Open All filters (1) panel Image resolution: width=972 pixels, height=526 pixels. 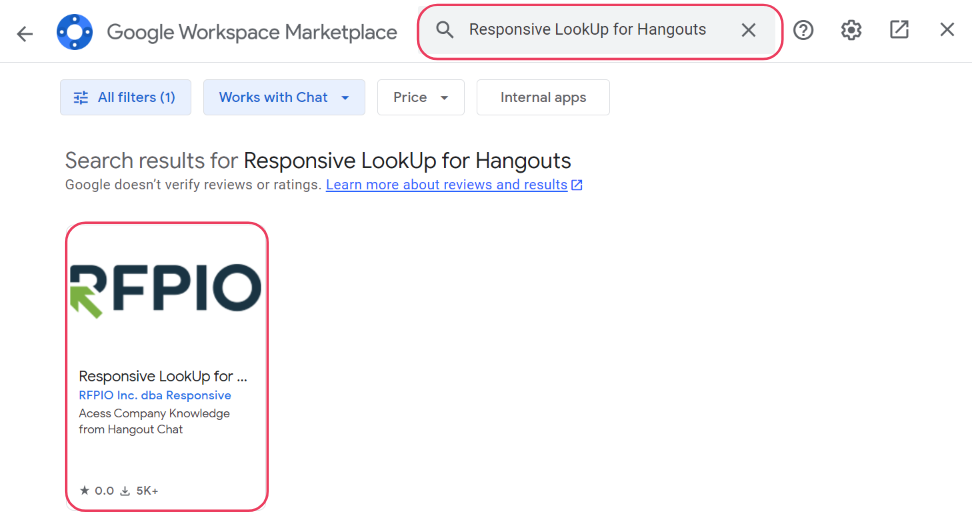[126, 97]
